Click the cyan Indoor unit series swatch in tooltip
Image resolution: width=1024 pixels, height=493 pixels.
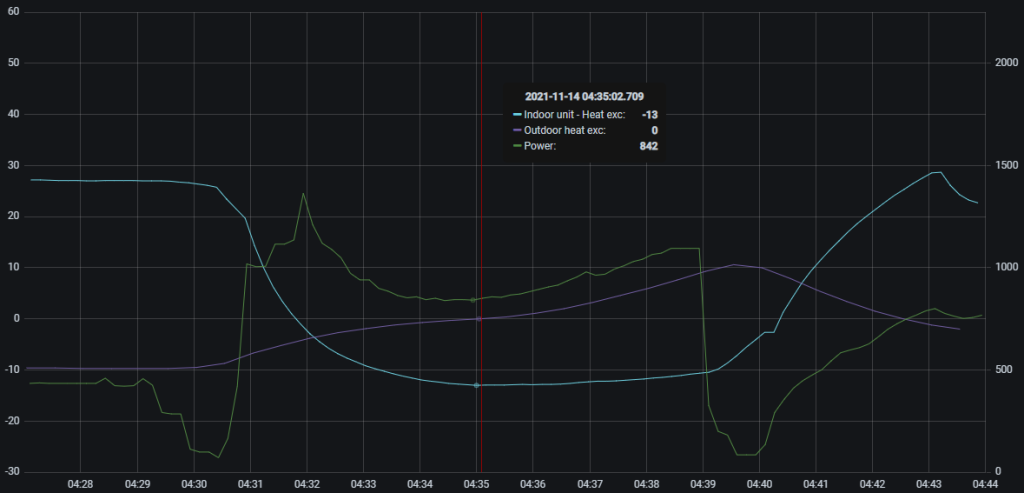[x=517, y=115]
